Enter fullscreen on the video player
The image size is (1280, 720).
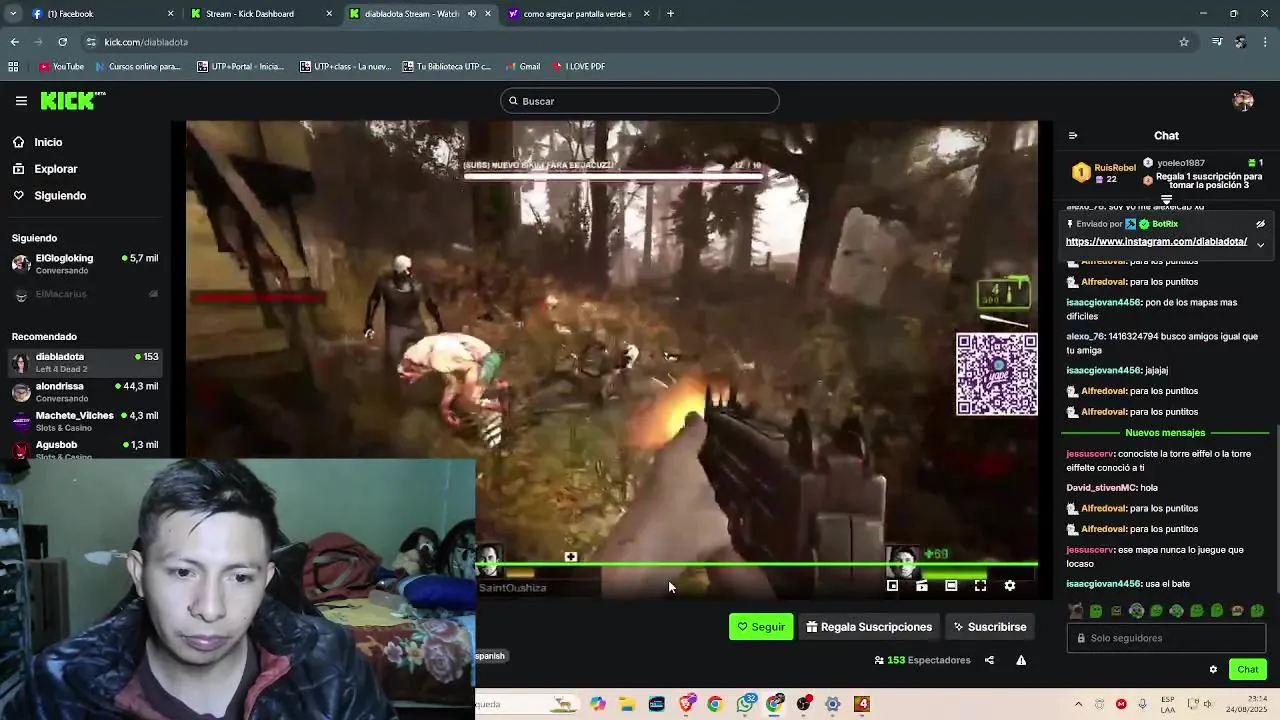pos(980,586)
